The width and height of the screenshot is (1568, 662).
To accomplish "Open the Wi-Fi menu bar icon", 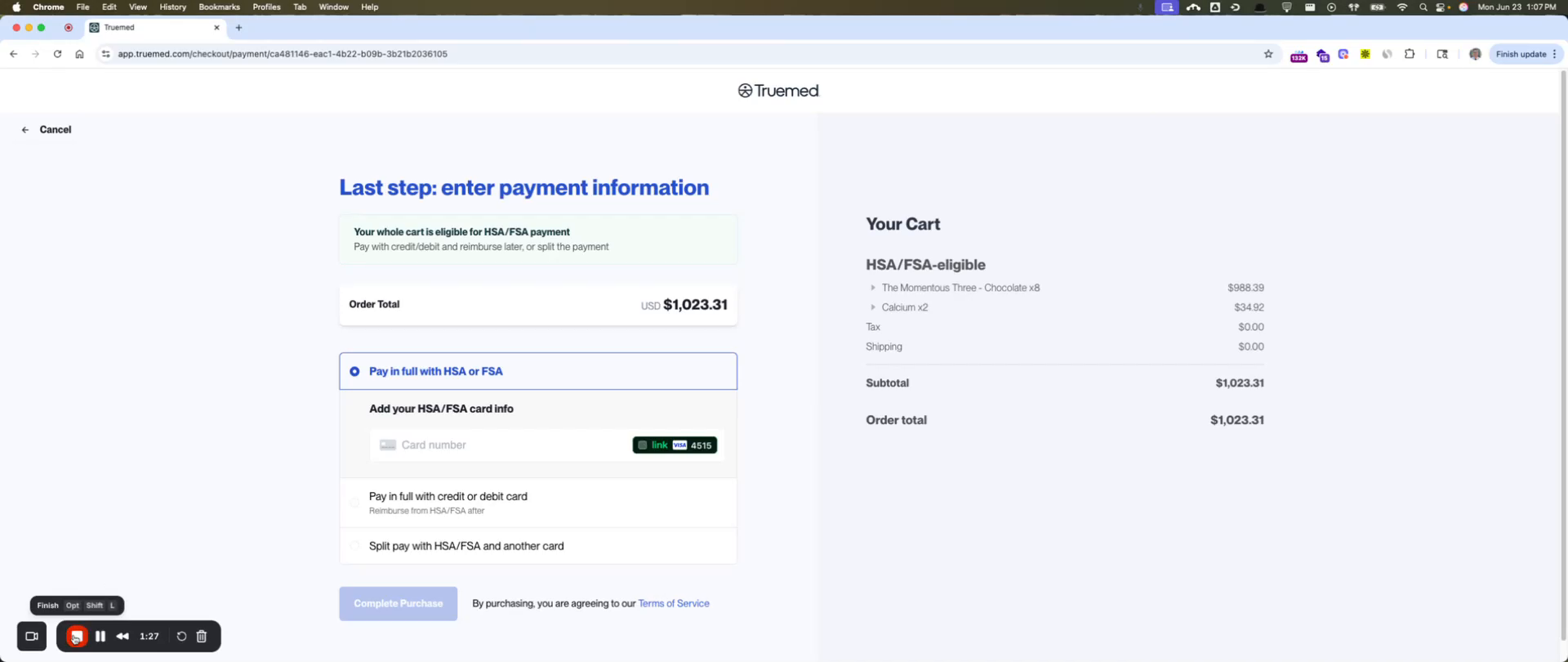I will 1402,7.
